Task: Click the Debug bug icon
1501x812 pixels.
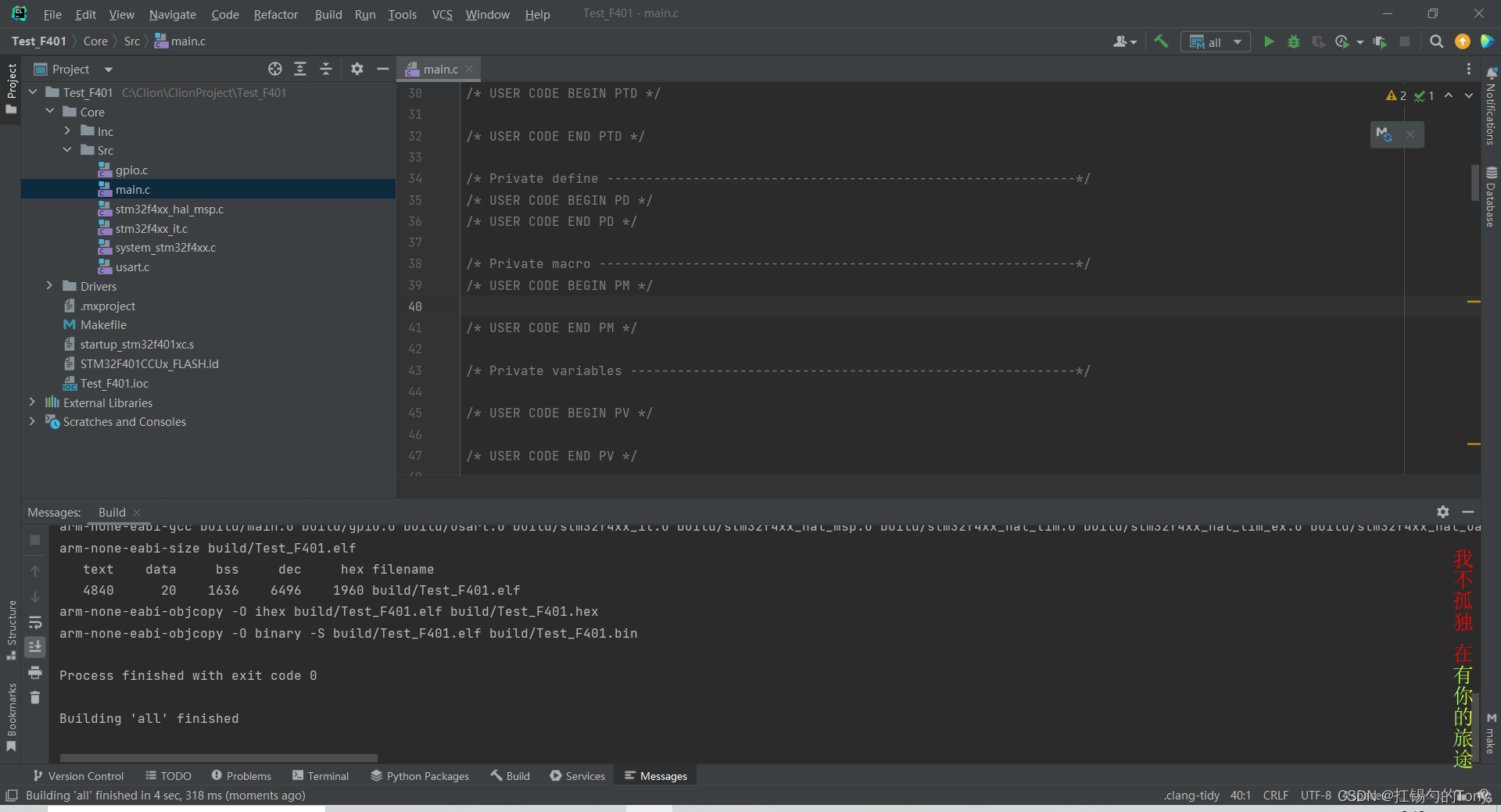Action: (1294, 41)
